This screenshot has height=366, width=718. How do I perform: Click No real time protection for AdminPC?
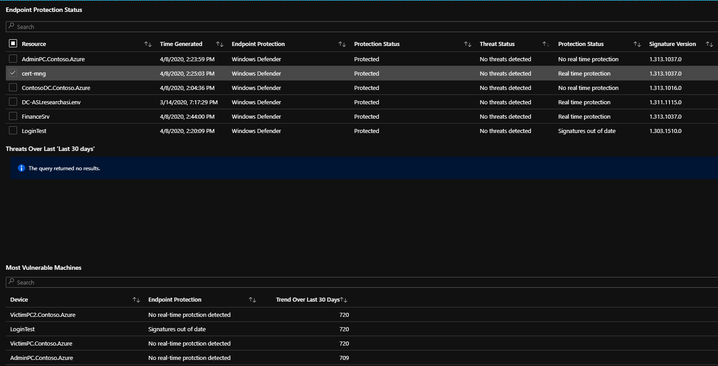[588, 59]
